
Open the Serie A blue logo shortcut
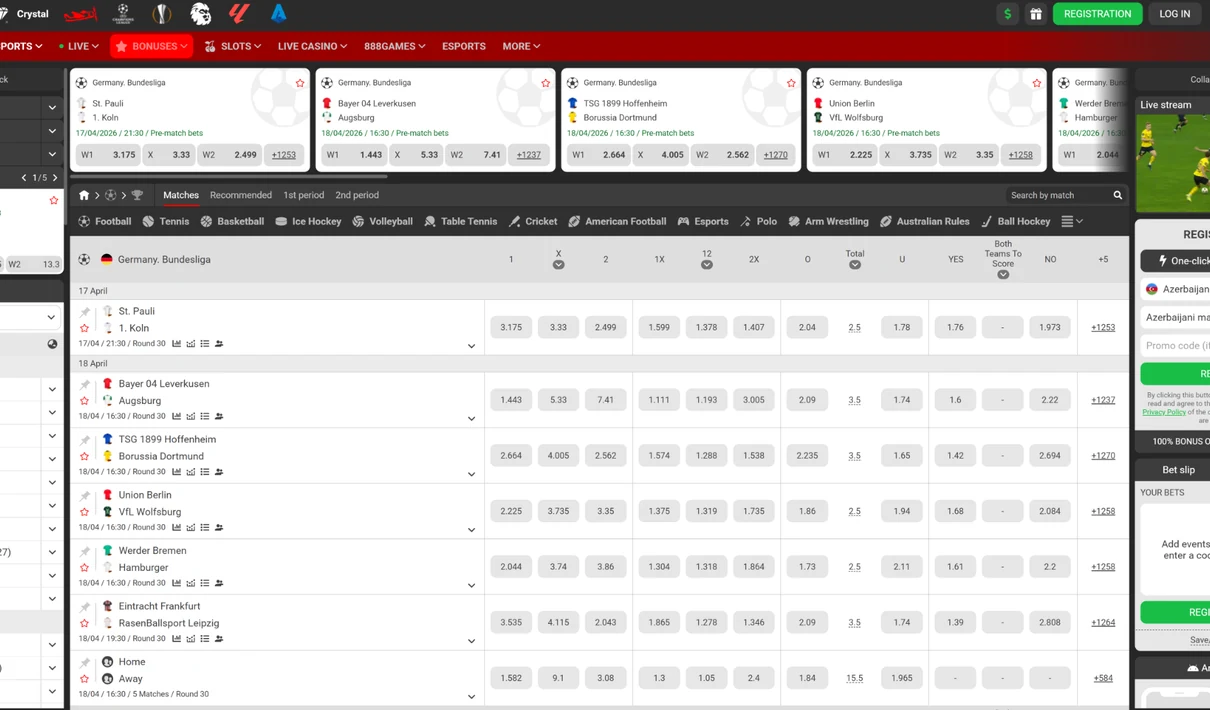(278, 14)
